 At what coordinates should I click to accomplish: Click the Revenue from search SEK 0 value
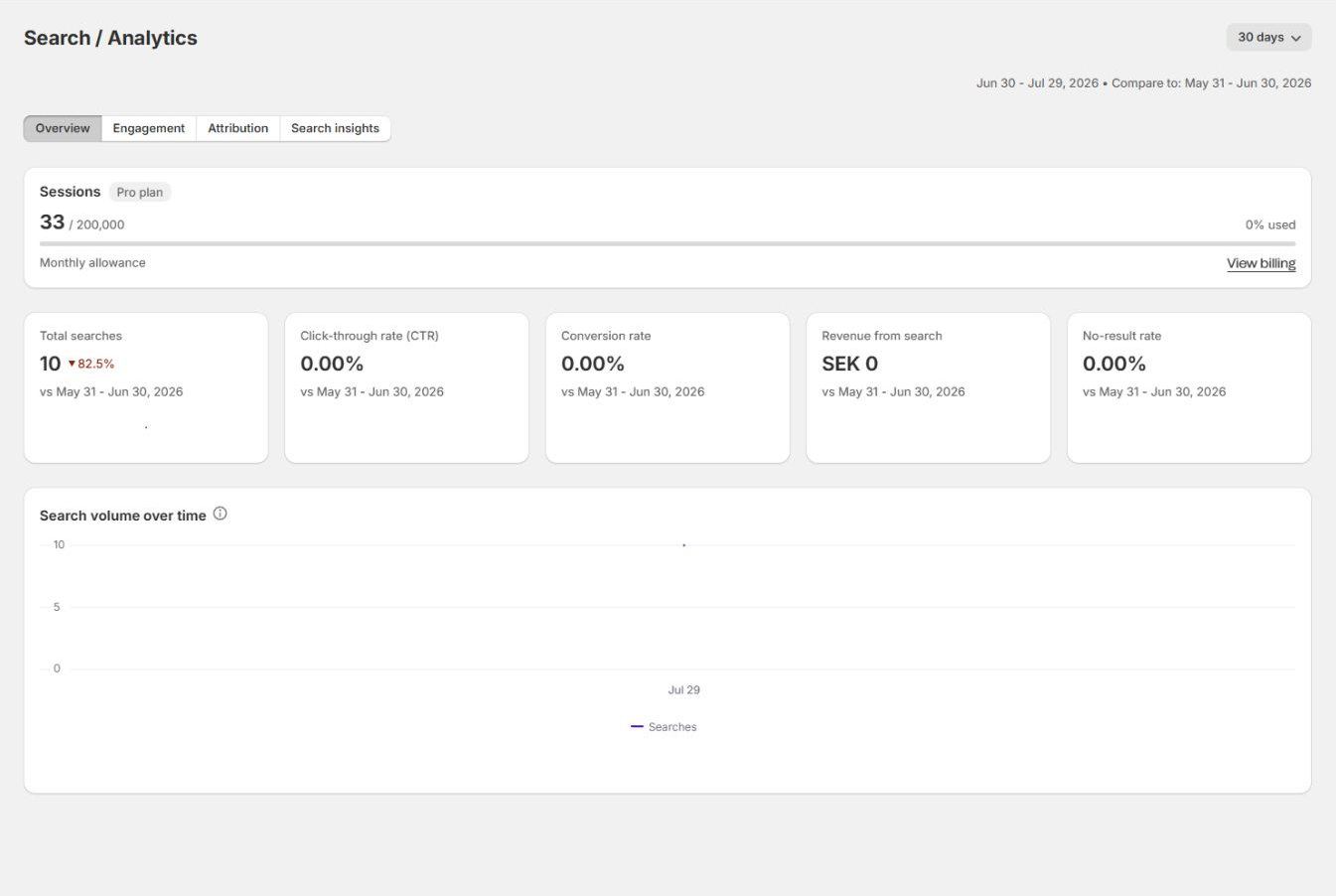pyautogui.click(x=849, y=364)
